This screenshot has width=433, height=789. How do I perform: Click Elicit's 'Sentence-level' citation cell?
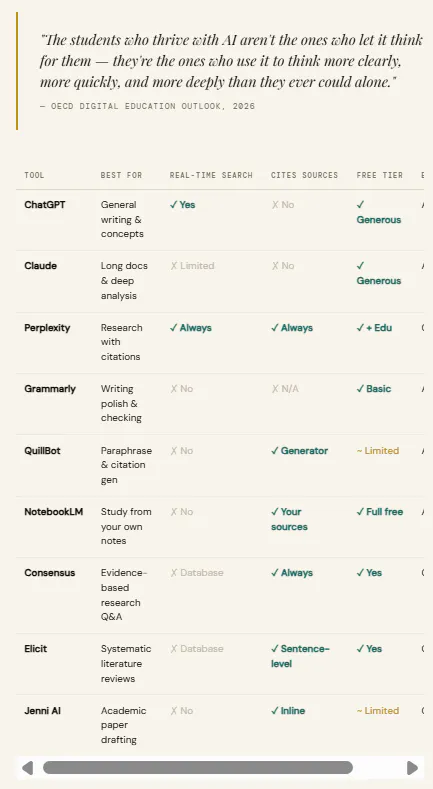[300, 656]
